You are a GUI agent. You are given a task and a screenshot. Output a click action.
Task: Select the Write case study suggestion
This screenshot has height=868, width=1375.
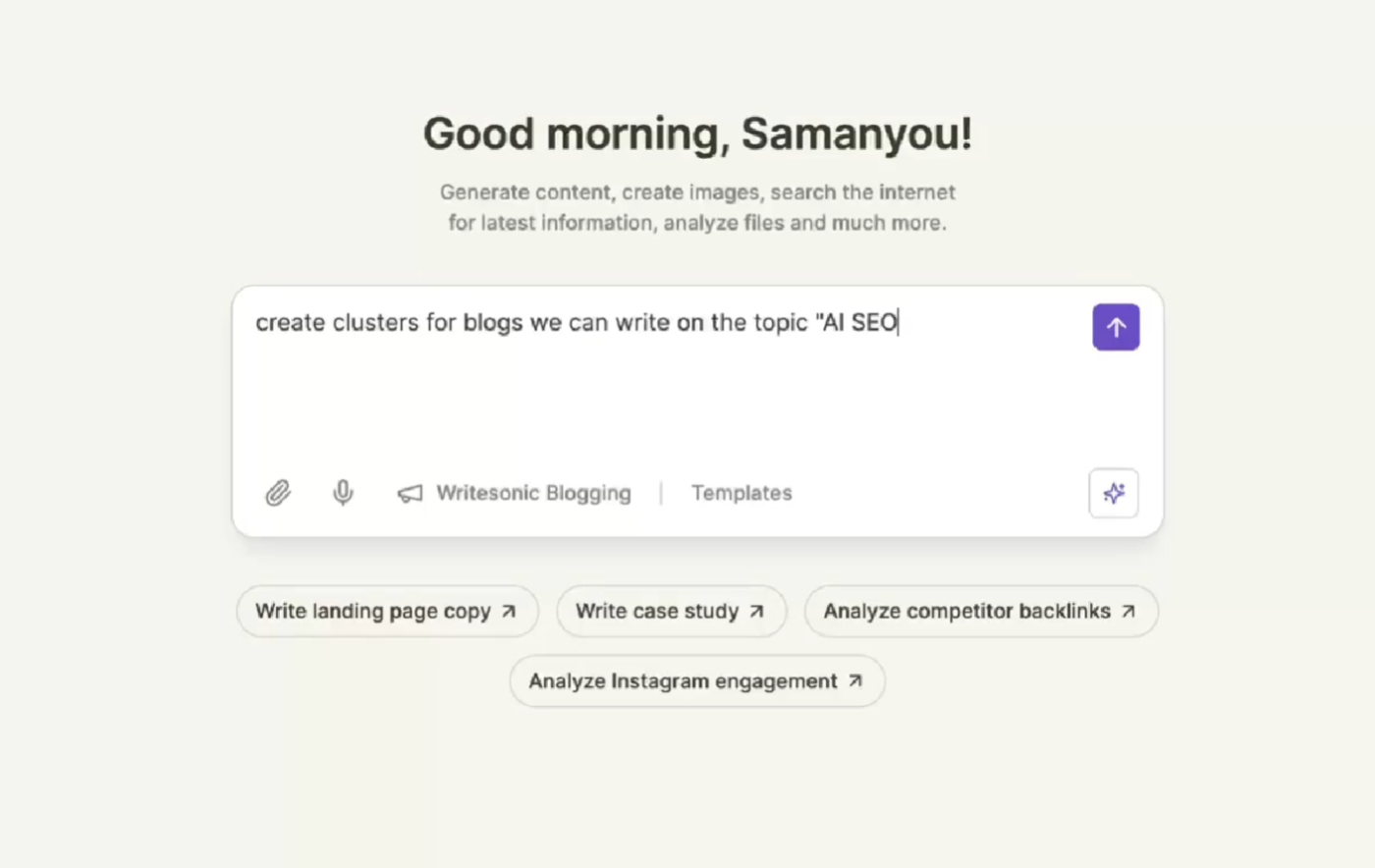[x=656, y=611]
